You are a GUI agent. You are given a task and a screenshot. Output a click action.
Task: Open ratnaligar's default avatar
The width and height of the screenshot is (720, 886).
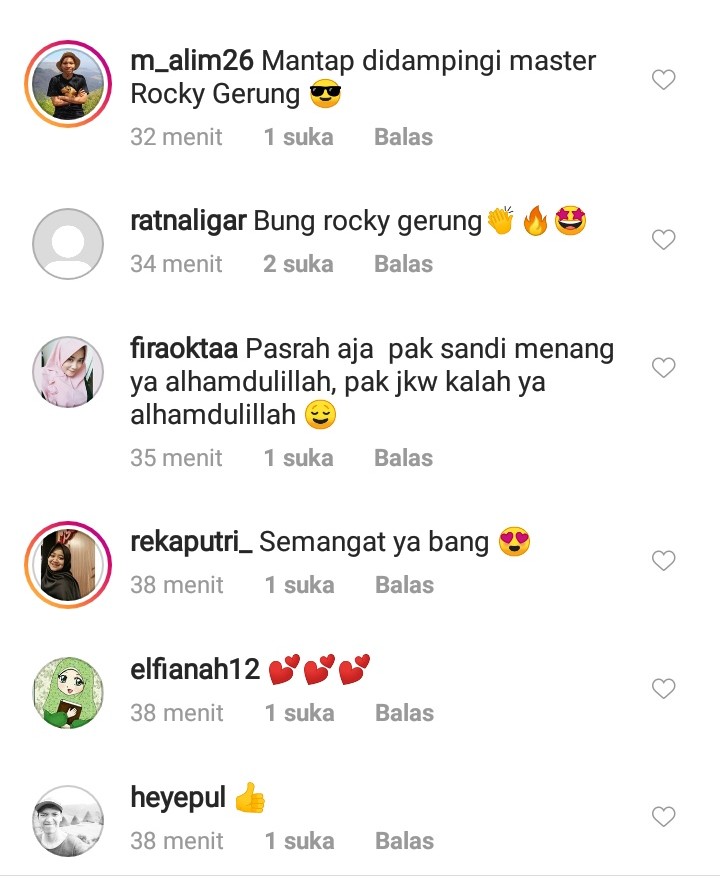[68, 244]
